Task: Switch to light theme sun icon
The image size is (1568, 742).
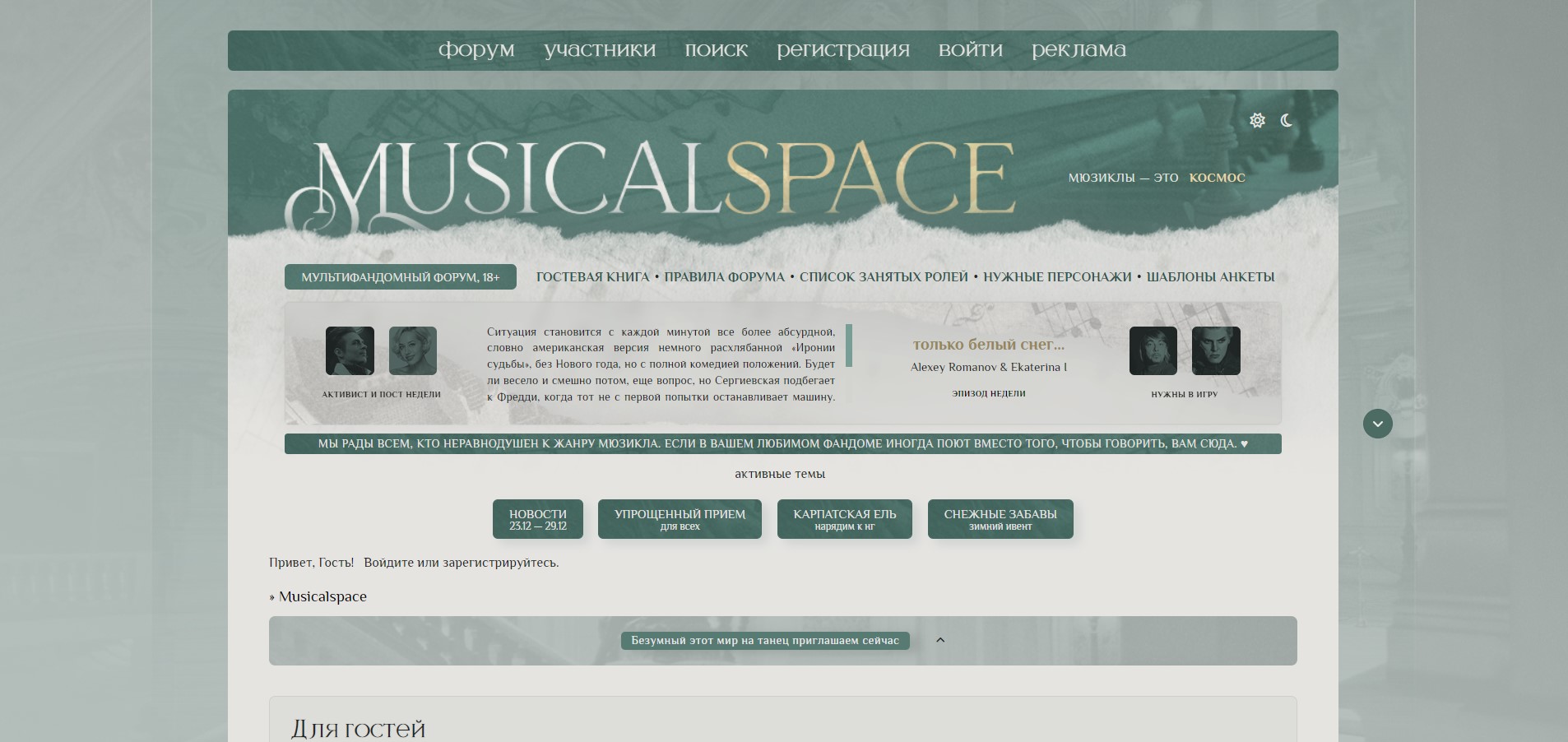Action: (1257, 120)
